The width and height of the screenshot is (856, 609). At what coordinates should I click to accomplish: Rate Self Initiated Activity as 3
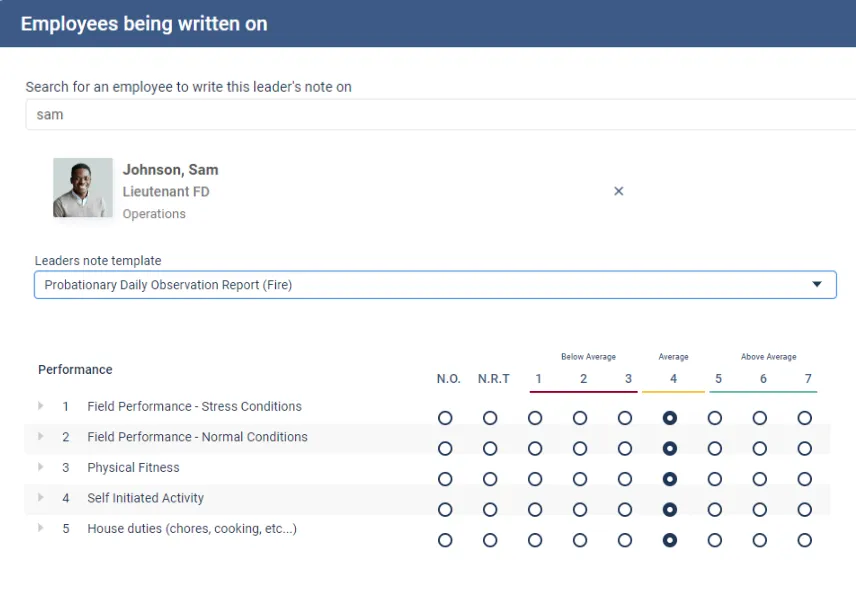pos(625,510)
